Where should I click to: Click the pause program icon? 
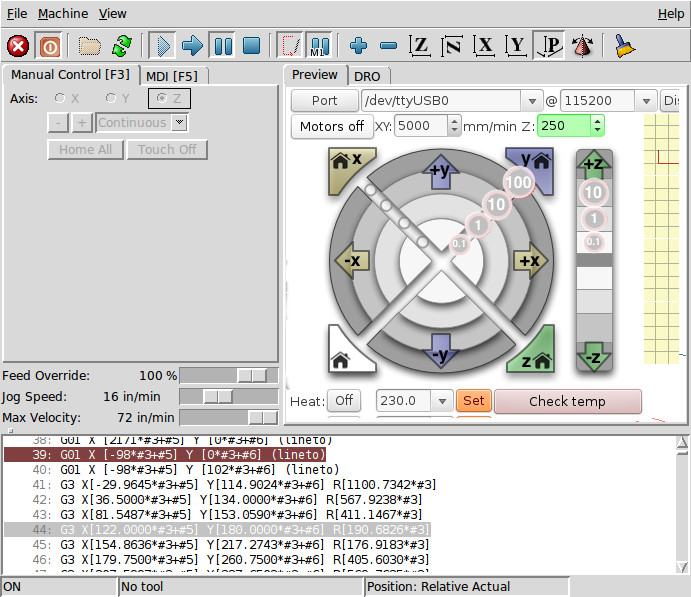(x=222, y=46)
